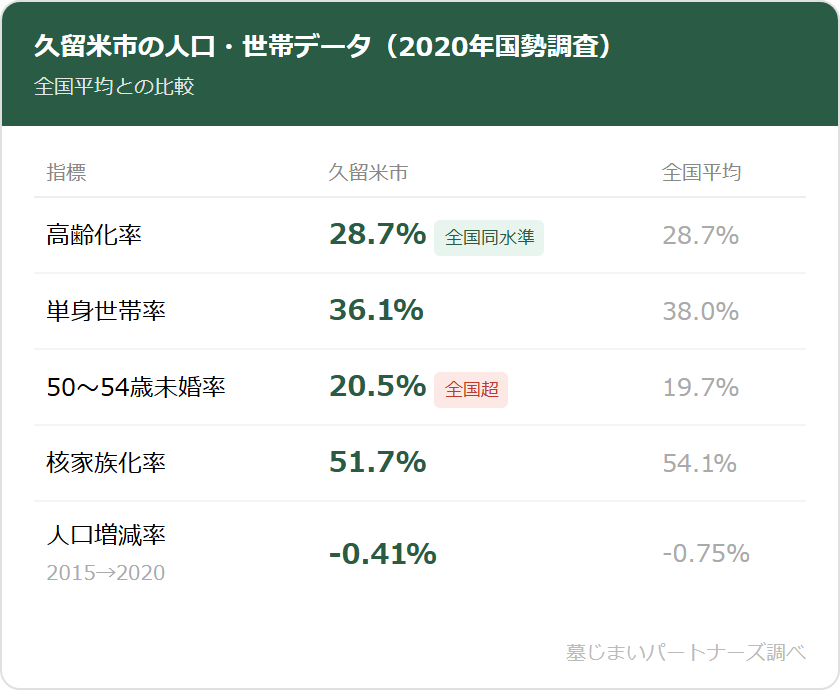
Task: Click the 2015→2020 period note
Action: pyautogui.click(x=106, y=573)
